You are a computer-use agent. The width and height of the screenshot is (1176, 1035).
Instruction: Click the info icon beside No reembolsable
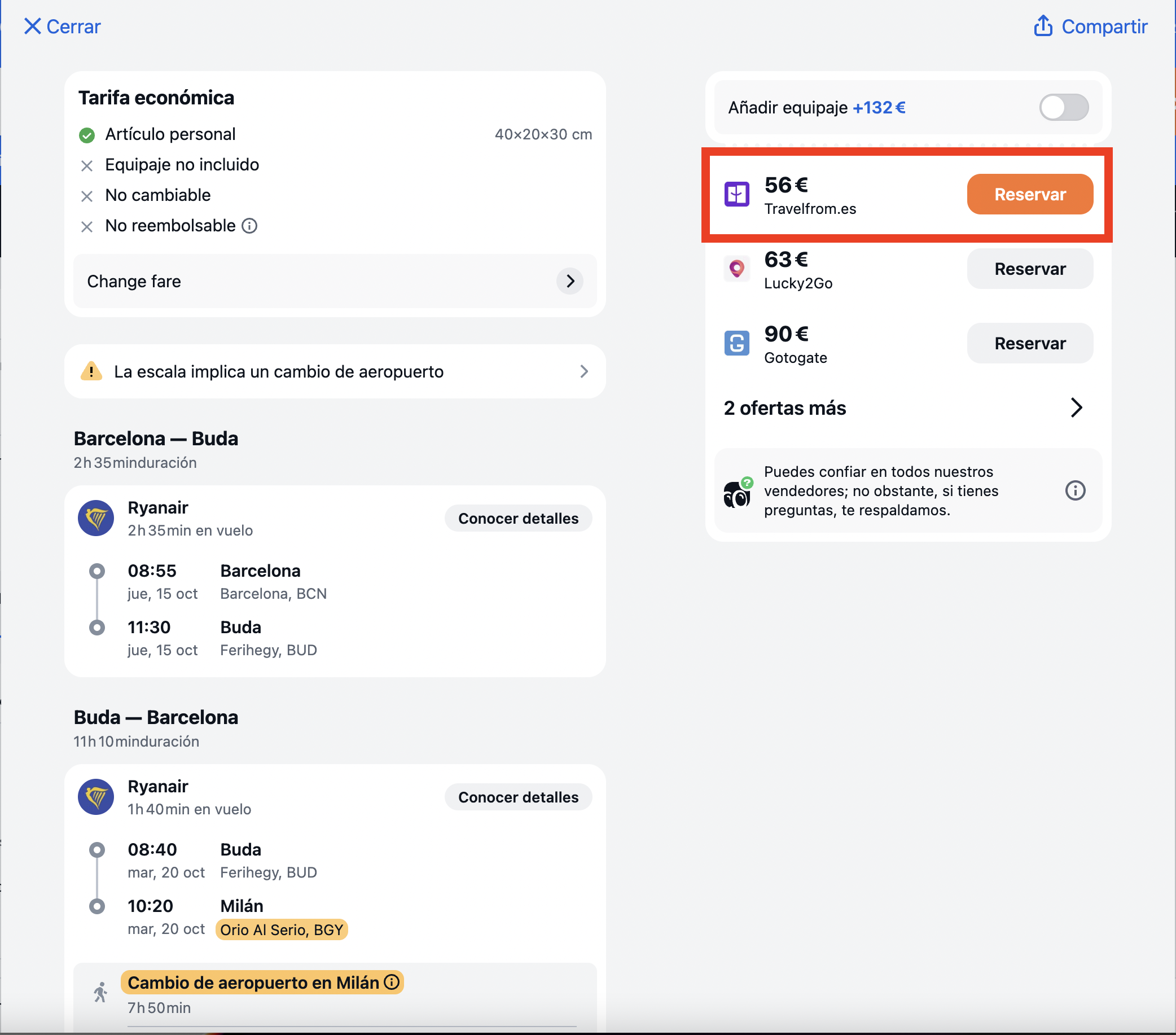point(249,226)
